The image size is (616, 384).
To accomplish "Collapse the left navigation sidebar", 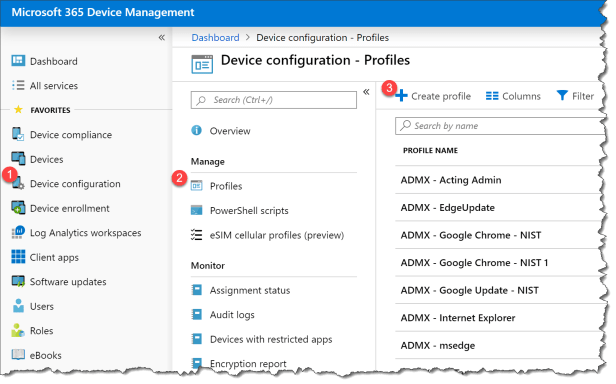I will (161, 38).
